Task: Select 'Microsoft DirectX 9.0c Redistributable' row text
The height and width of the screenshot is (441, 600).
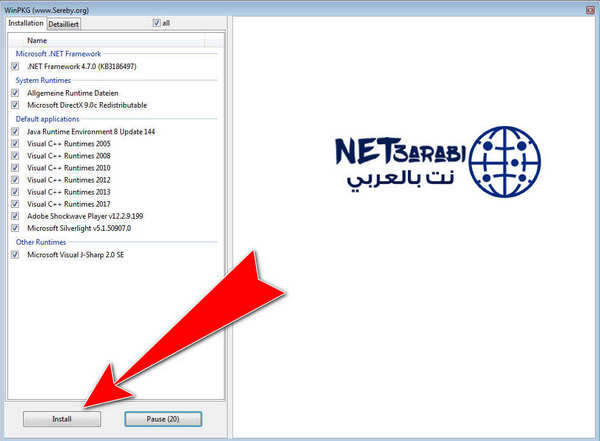Action: pyautogui.click(x=87, y=105)
